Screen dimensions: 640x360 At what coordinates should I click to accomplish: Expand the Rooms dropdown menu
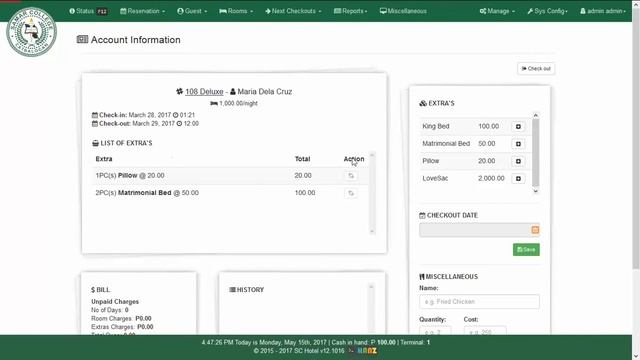point(236,11)
